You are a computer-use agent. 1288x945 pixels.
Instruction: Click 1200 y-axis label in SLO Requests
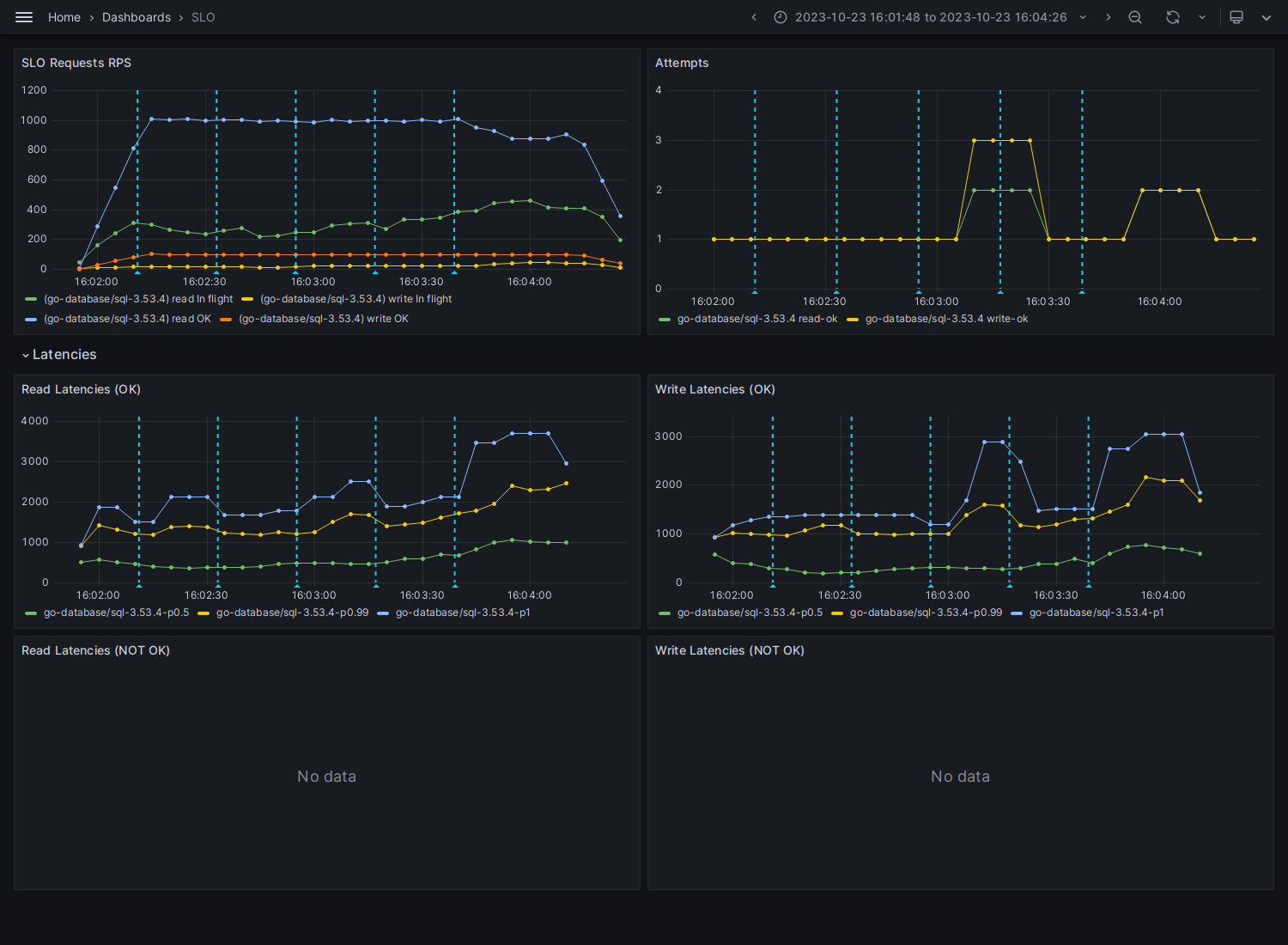[34, 90]
